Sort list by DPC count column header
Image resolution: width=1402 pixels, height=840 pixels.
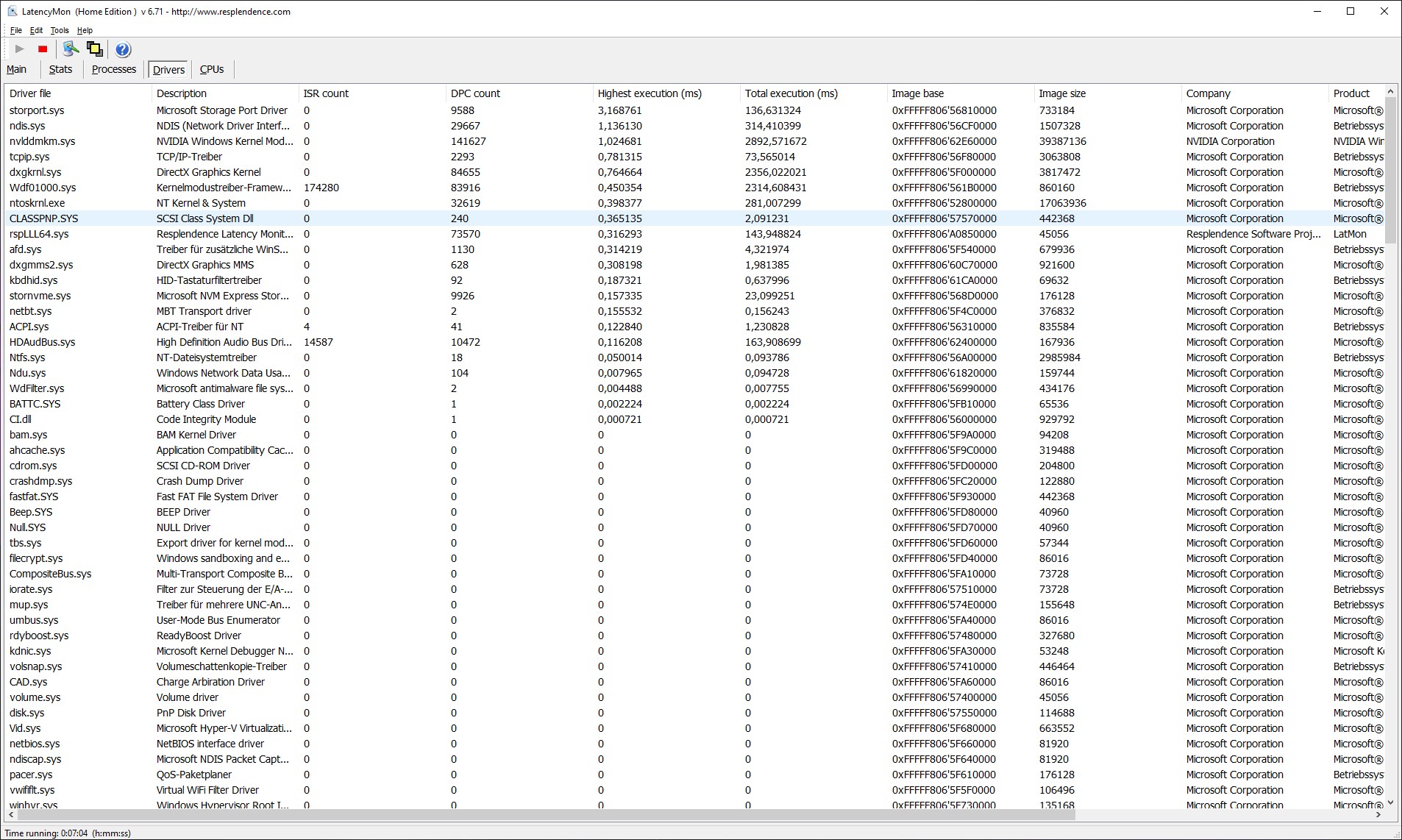pyautogui.click(x=475, y=93)
